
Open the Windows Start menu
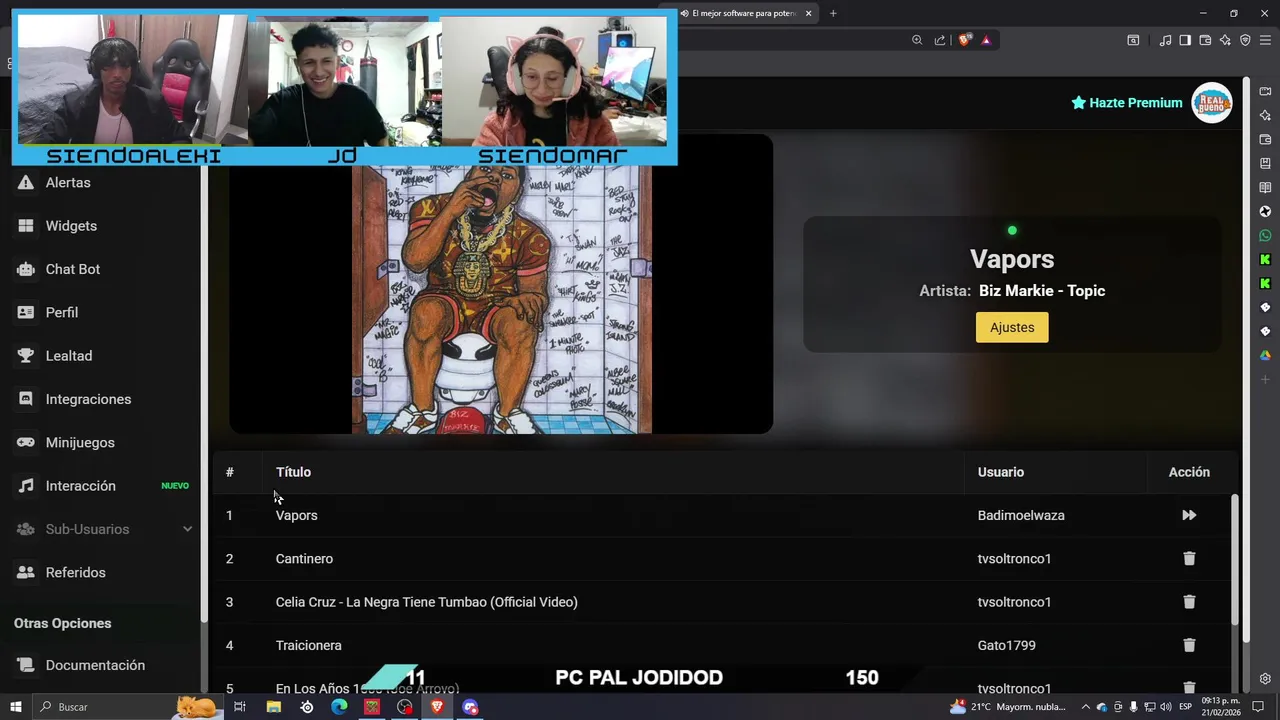(16, 707)
